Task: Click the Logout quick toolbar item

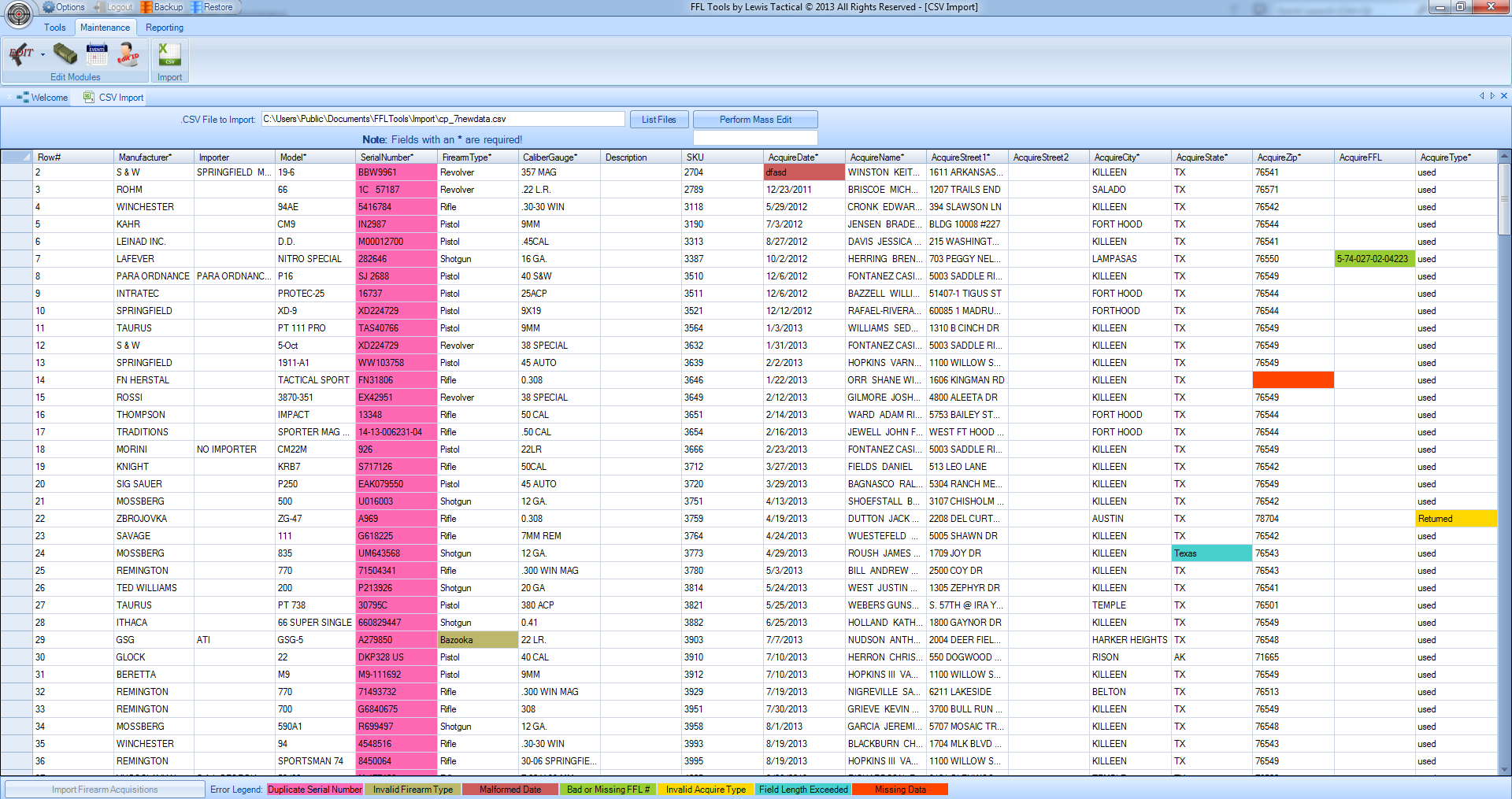Action: coord(113,7)
